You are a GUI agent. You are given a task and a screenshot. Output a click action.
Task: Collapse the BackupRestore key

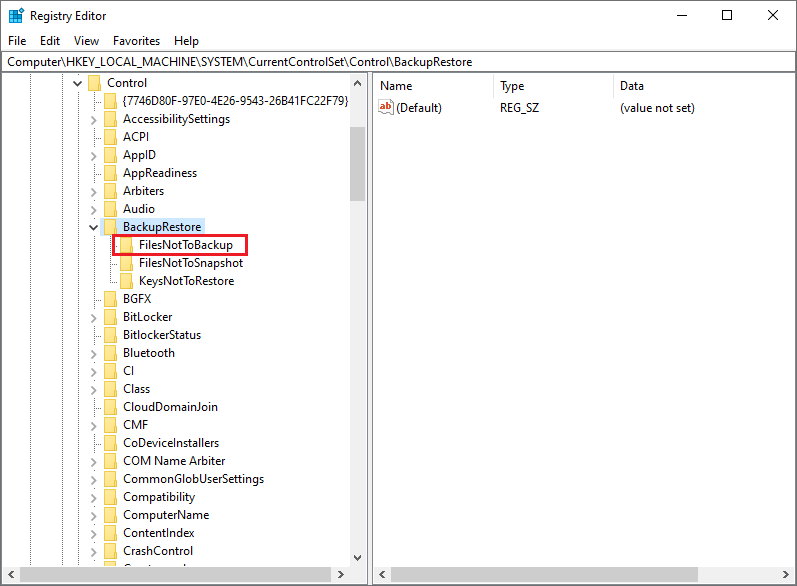pos(94,227)
